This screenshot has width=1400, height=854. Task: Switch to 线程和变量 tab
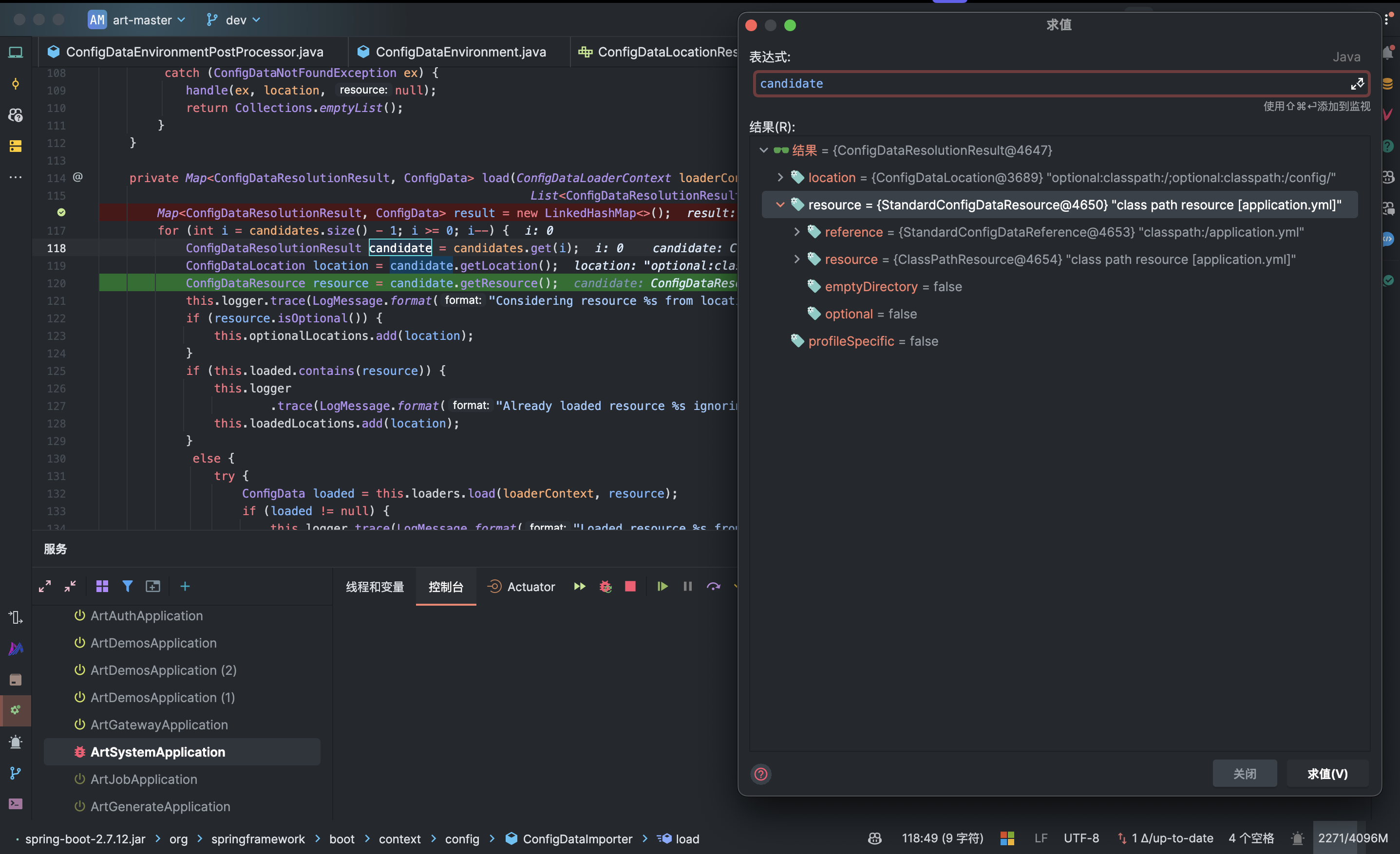375,587
